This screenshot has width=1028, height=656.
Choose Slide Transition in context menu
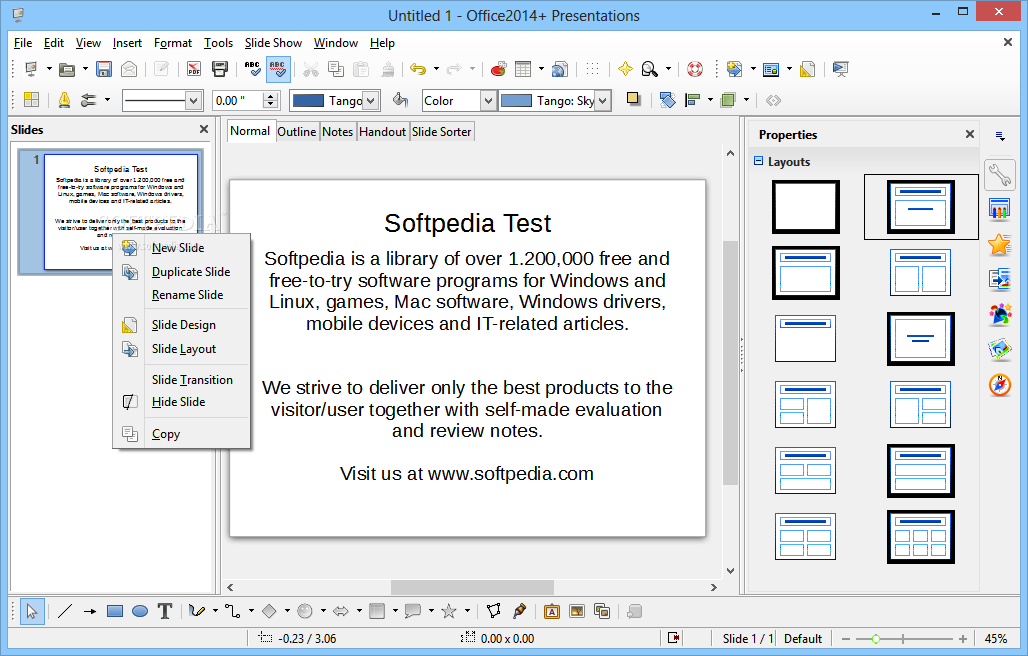coord(182,379)
